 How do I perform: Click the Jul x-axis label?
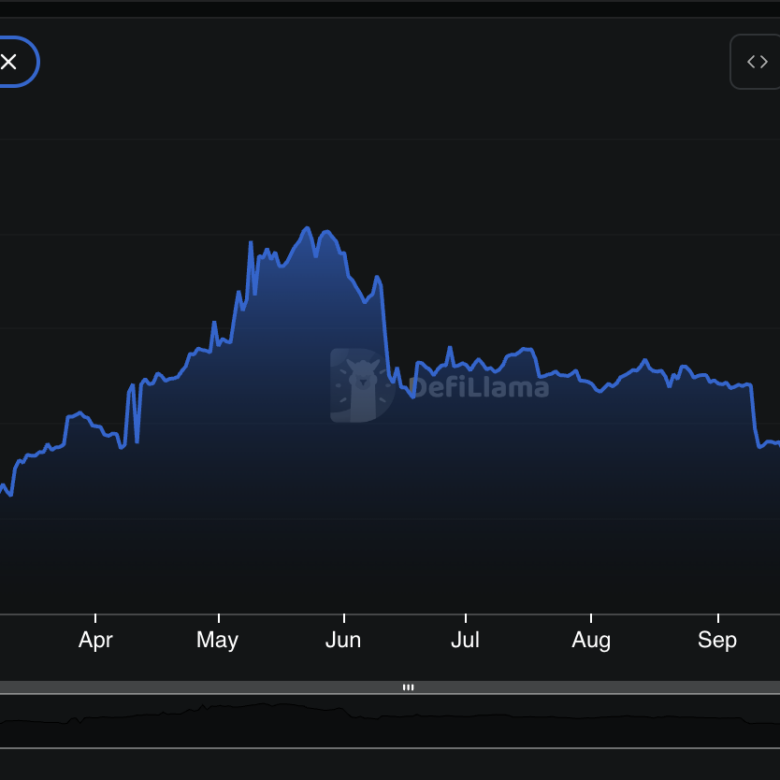465,640
